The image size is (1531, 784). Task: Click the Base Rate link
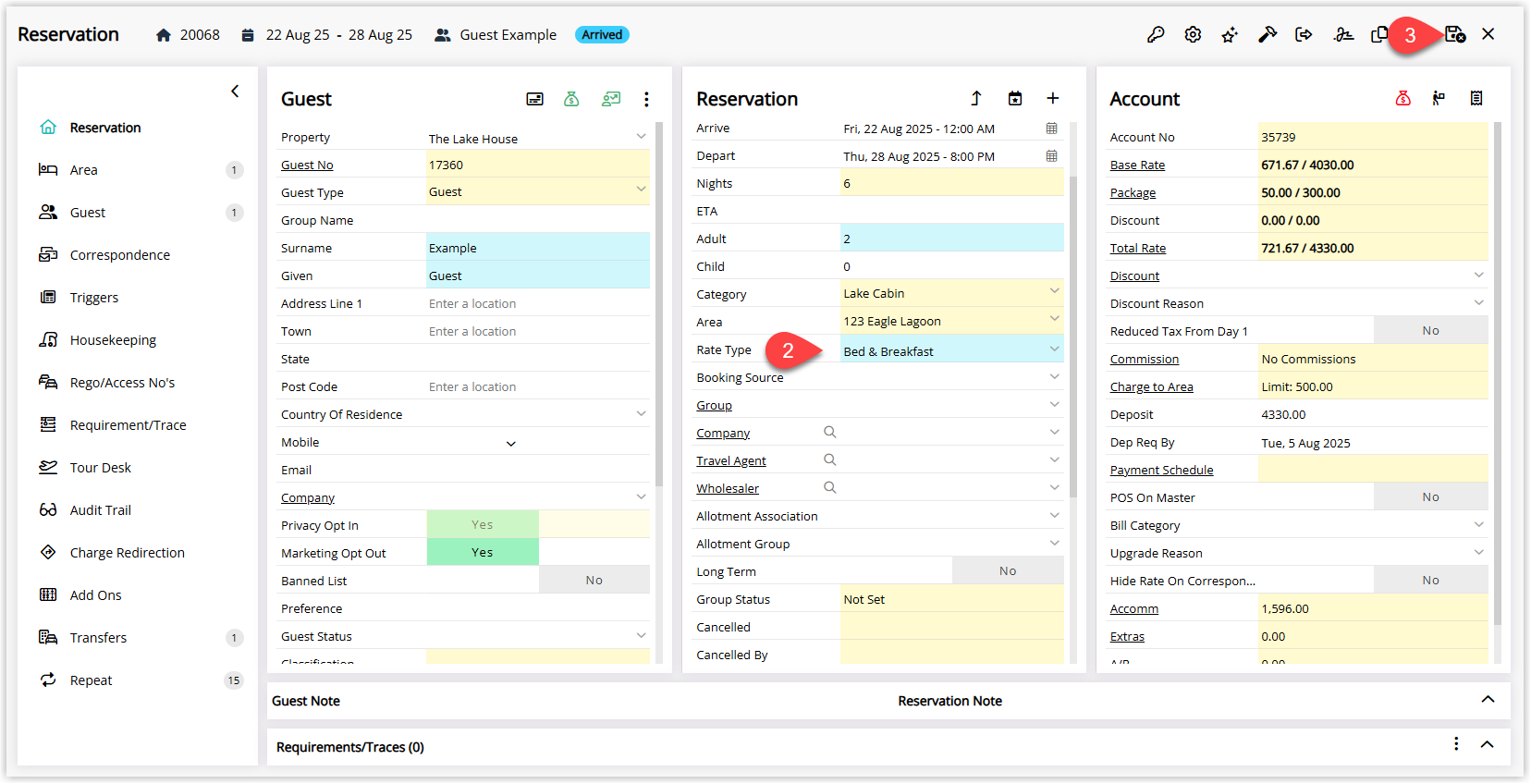[1137, 165]
